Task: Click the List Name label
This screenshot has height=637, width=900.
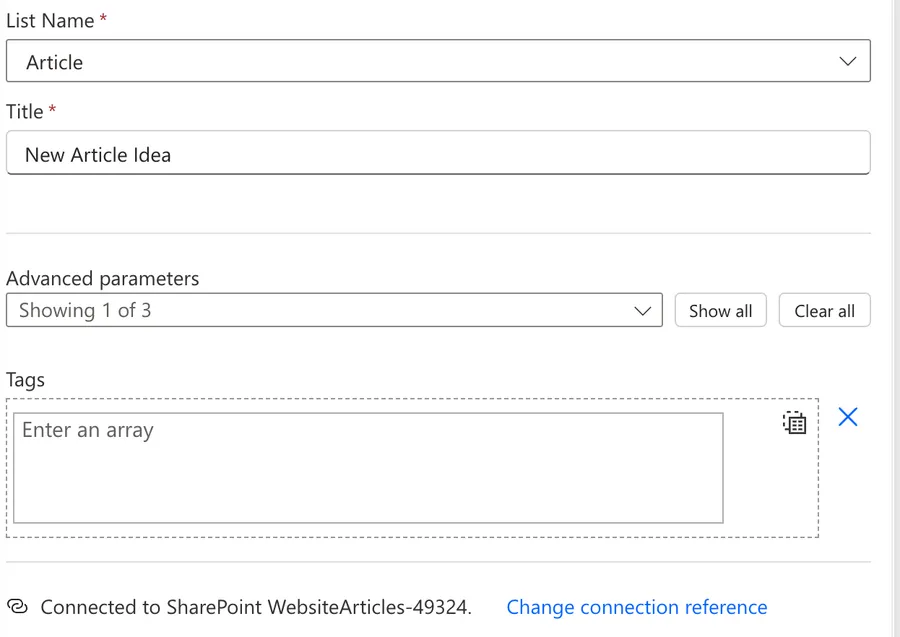Action: tap(50, 21)
